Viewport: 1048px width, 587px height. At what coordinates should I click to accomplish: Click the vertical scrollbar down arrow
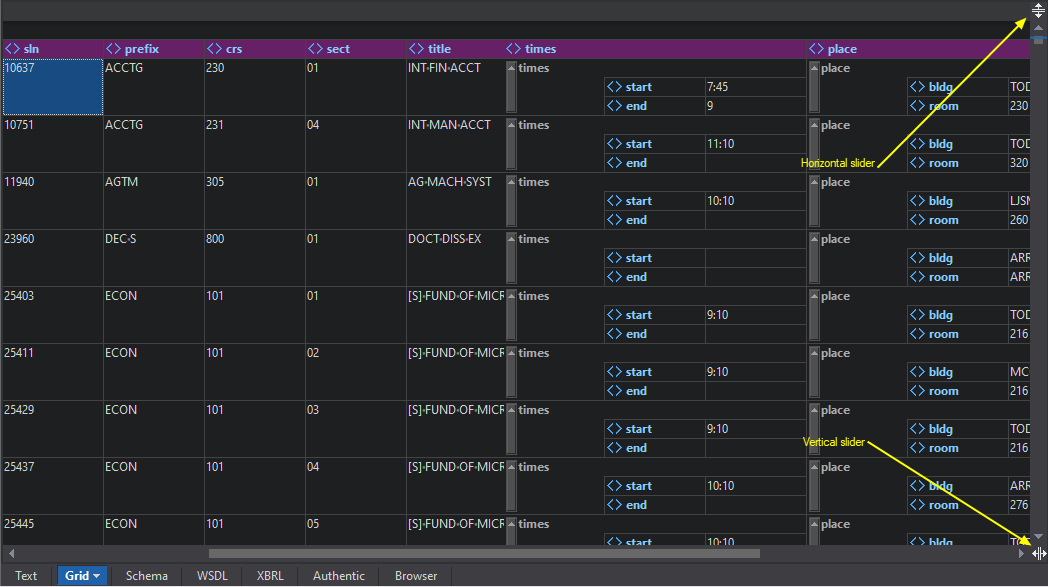tap(1039, 537)
